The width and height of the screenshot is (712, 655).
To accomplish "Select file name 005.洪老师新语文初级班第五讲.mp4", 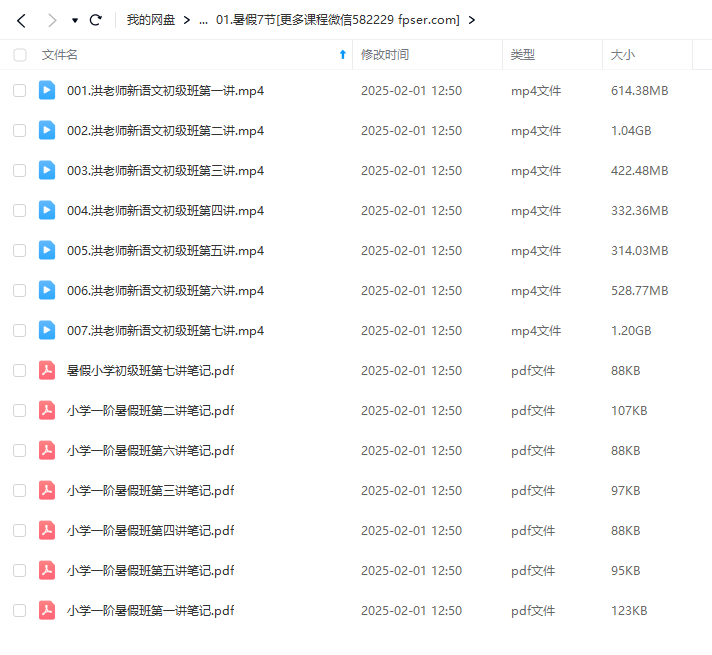I will (165, 251).
